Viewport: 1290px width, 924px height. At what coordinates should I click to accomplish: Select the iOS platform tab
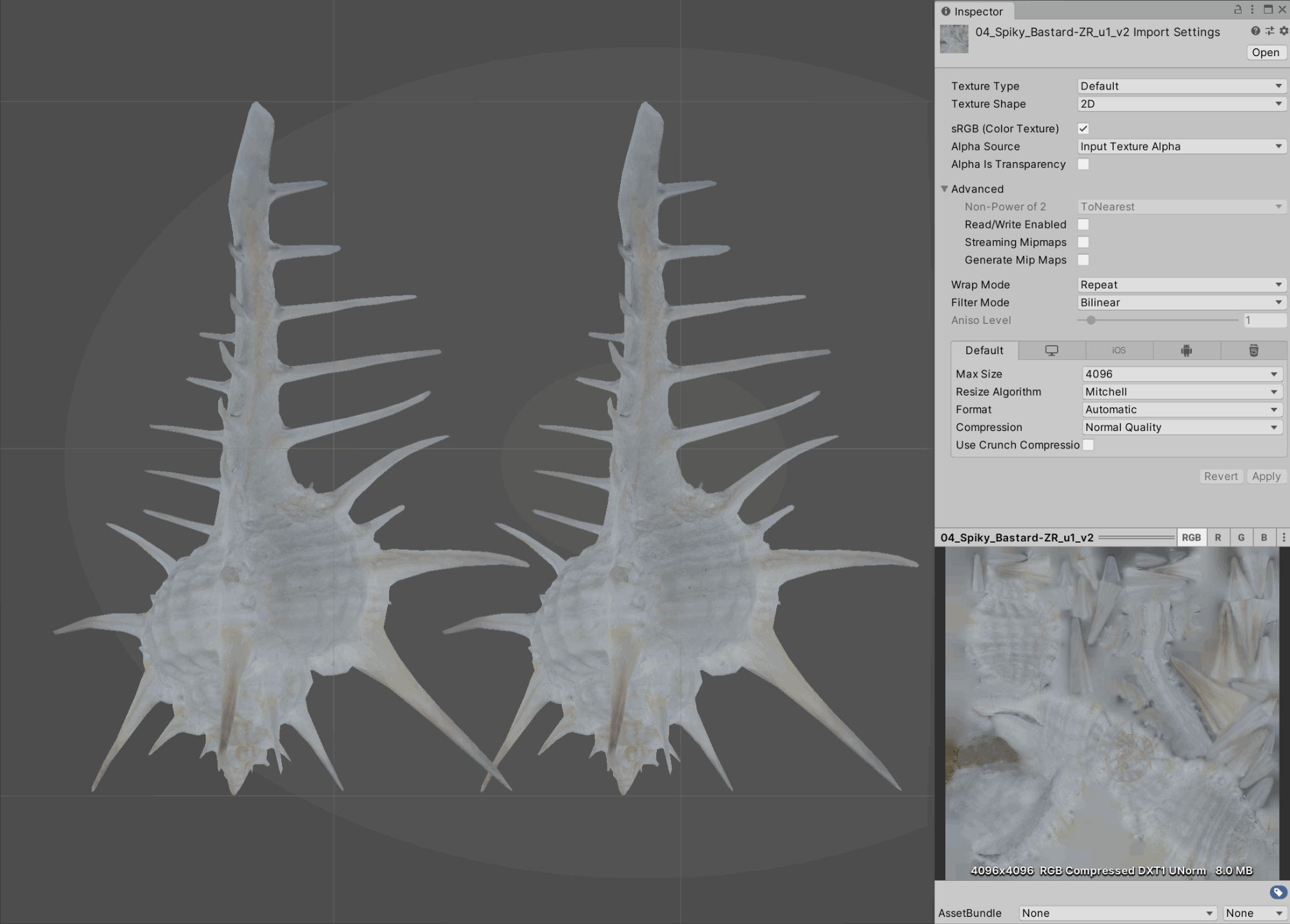click(x=1119, y=350)
